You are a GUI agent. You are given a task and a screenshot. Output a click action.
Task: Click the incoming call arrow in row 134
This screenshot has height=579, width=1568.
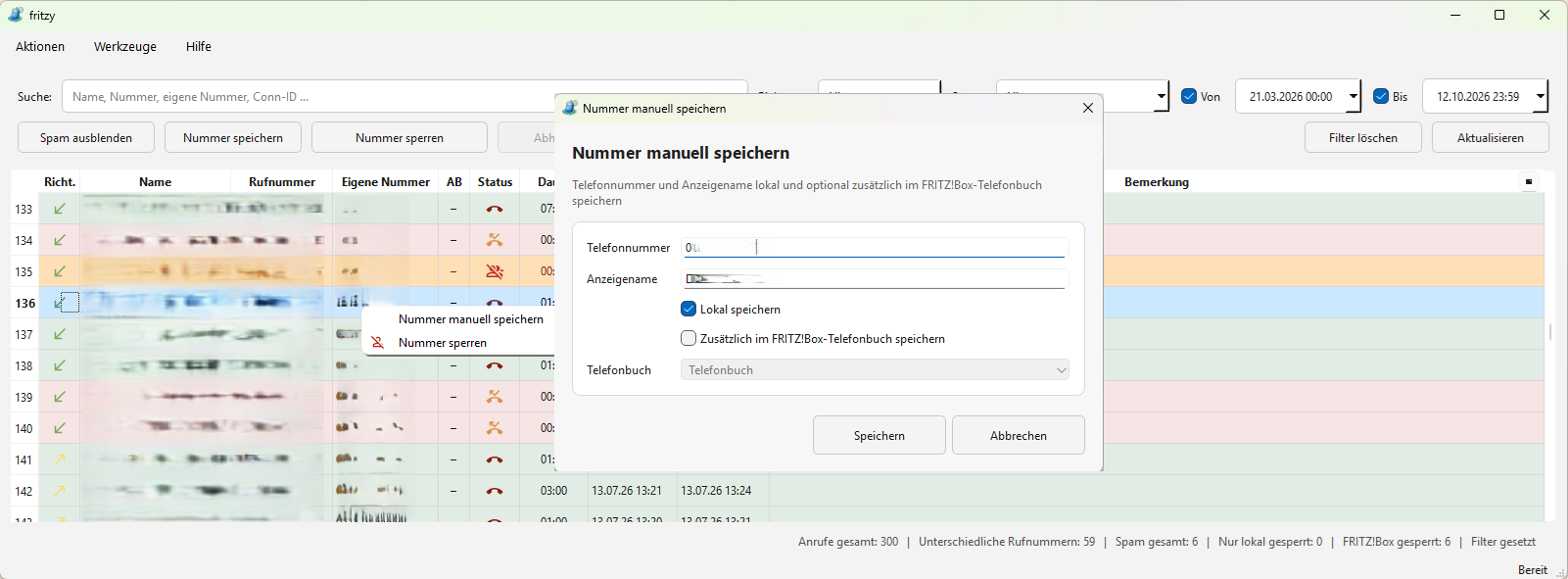[60, 240]
